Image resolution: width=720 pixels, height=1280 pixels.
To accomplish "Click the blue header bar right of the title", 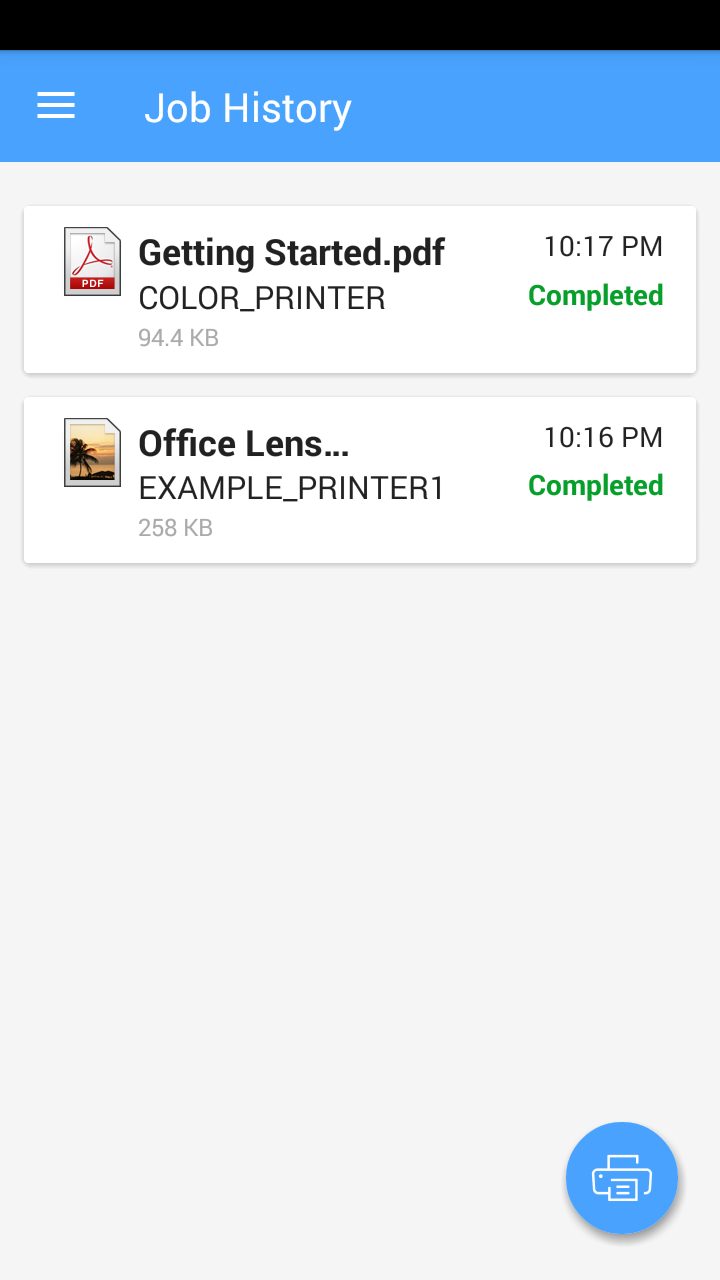I will pyautogui.click(x=540, y=106).
